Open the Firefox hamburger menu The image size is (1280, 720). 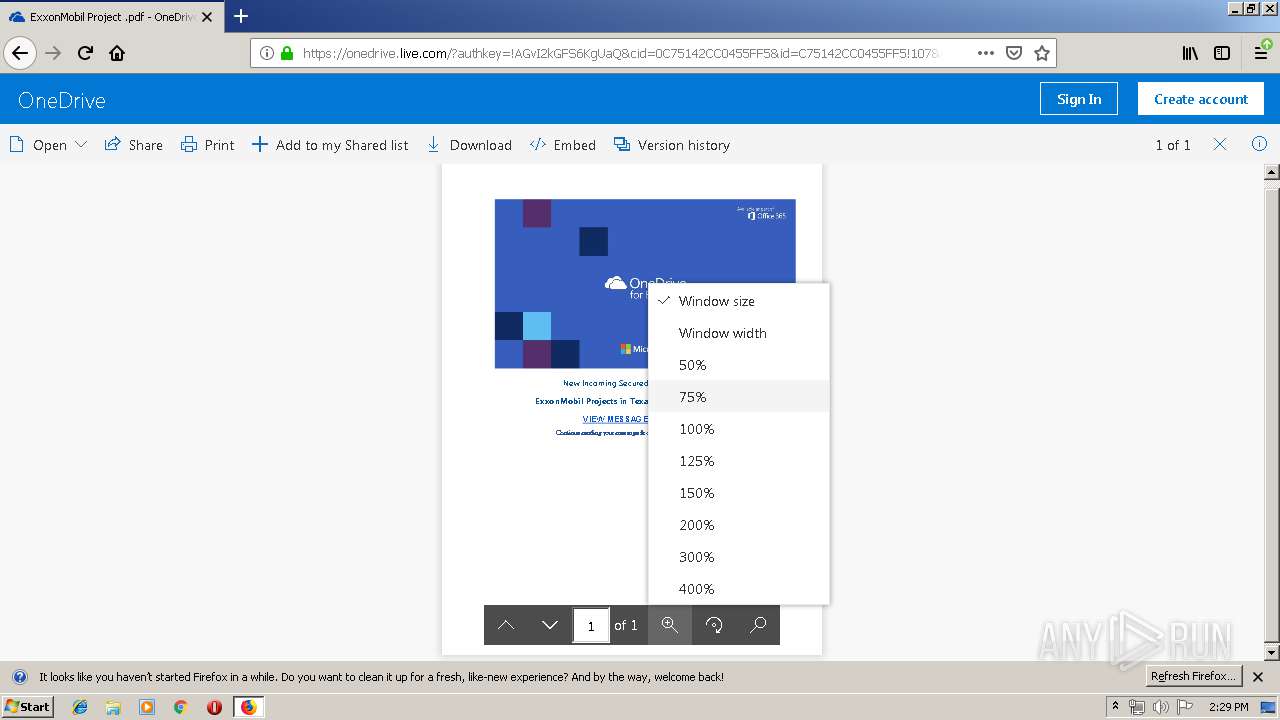[1262, 53]
